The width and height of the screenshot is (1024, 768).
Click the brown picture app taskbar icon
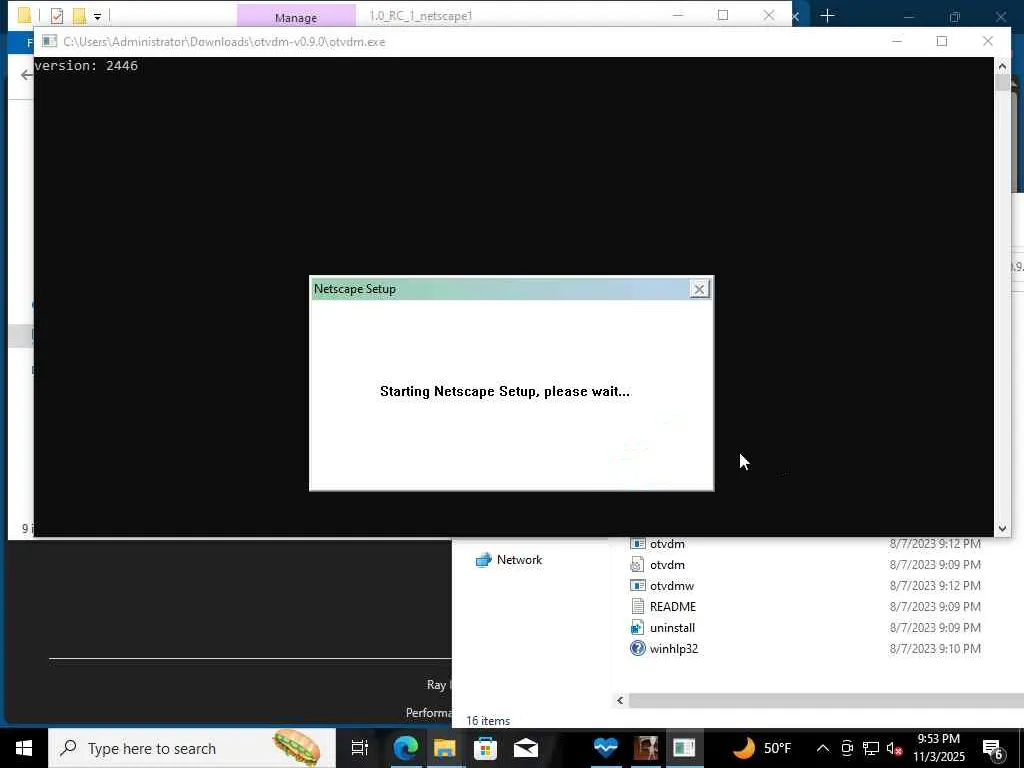[645, 748]
